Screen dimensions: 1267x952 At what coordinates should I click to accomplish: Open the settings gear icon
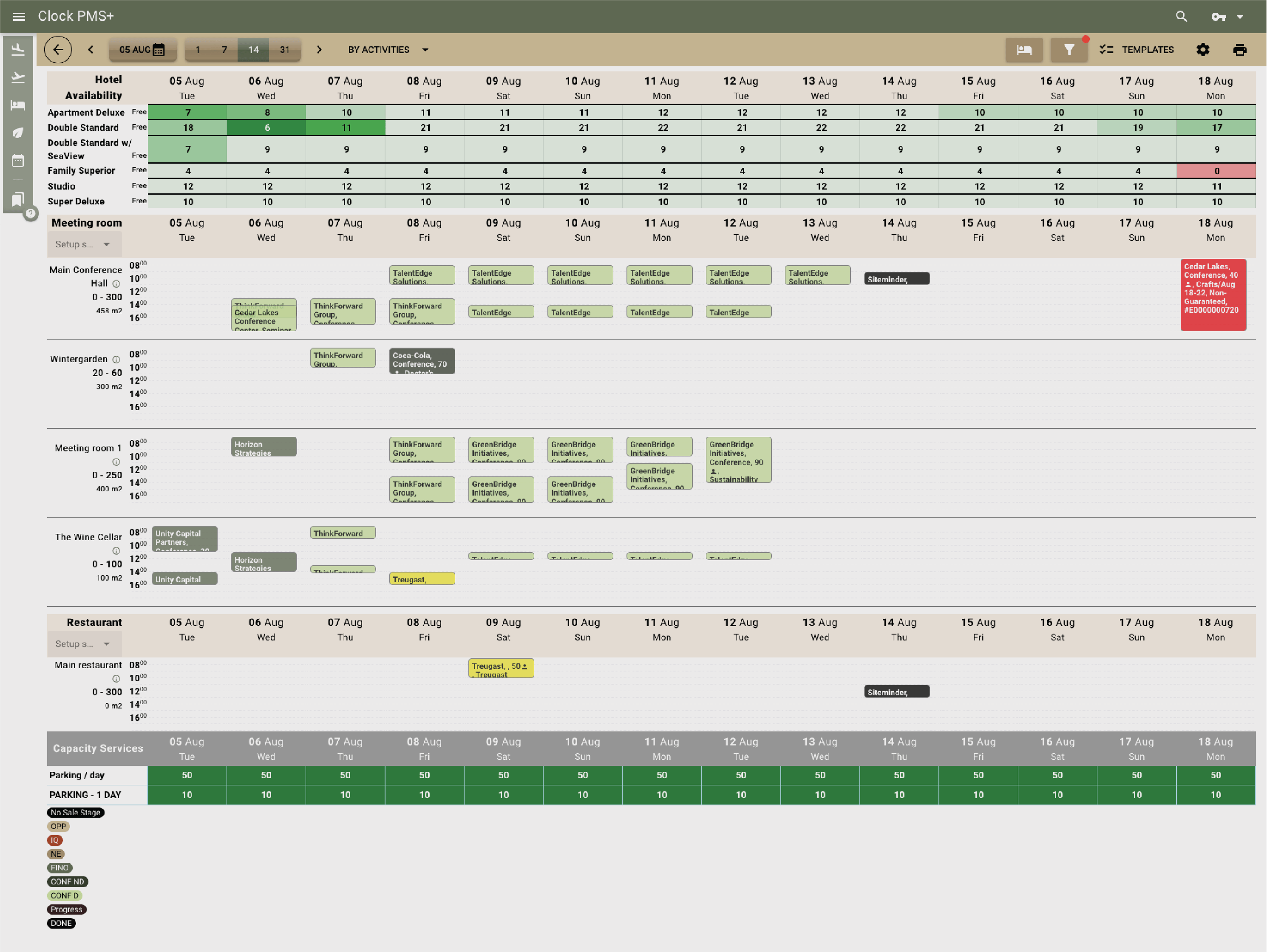pyautogui.click(x=1203, y=50)
